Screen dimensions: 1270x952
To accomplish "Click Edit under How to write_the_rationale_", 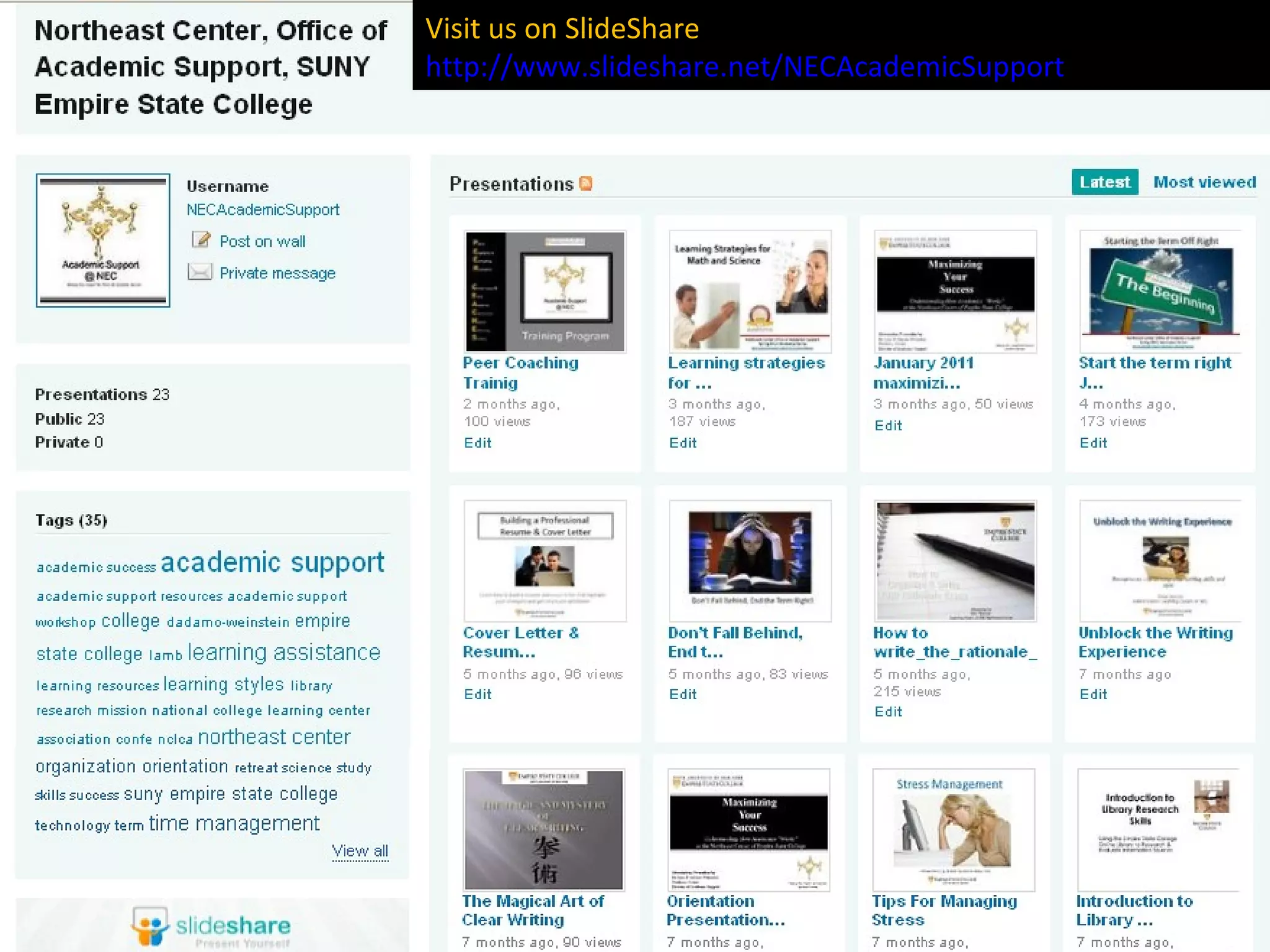I will (888, 712).
